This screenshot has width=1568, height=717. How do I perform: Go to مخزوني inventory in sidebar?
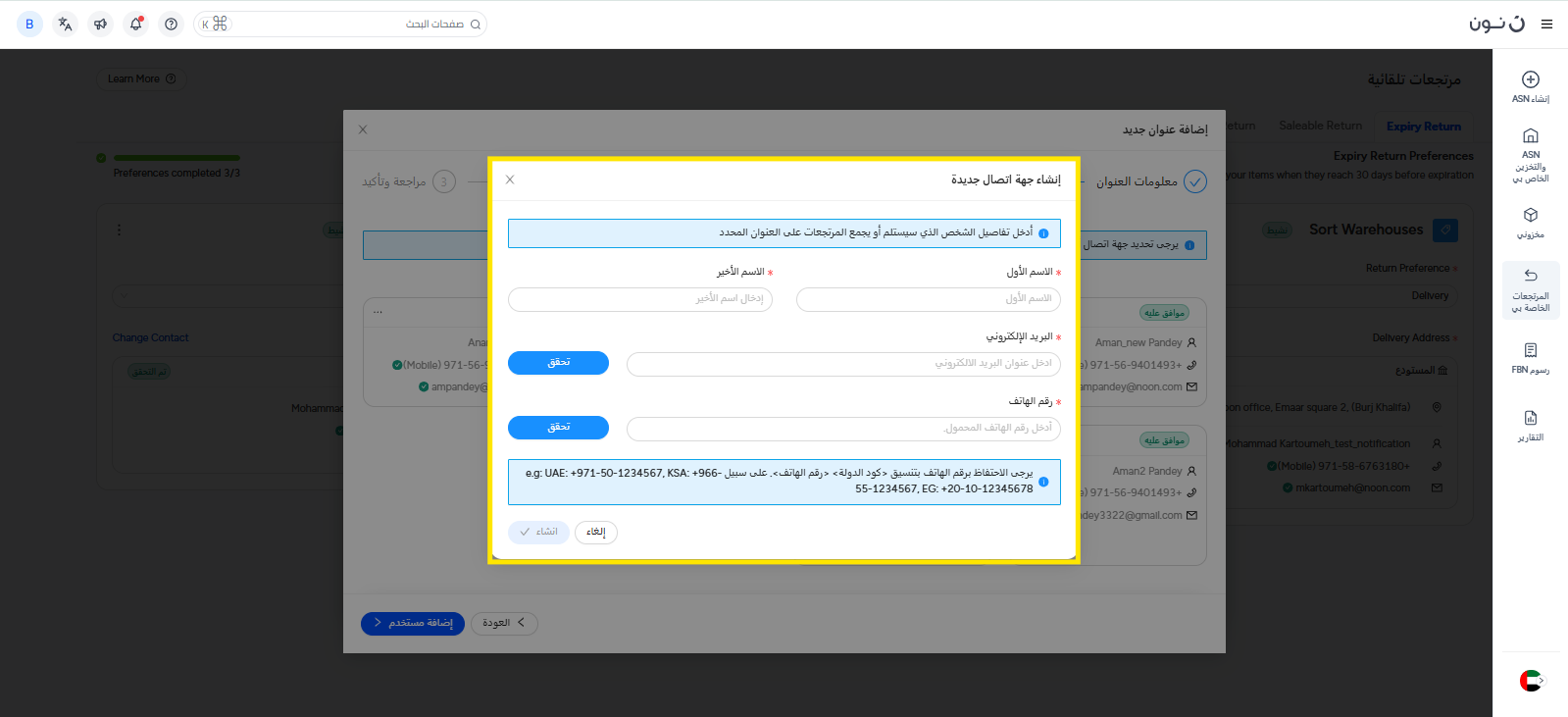tap(1531, 223)
